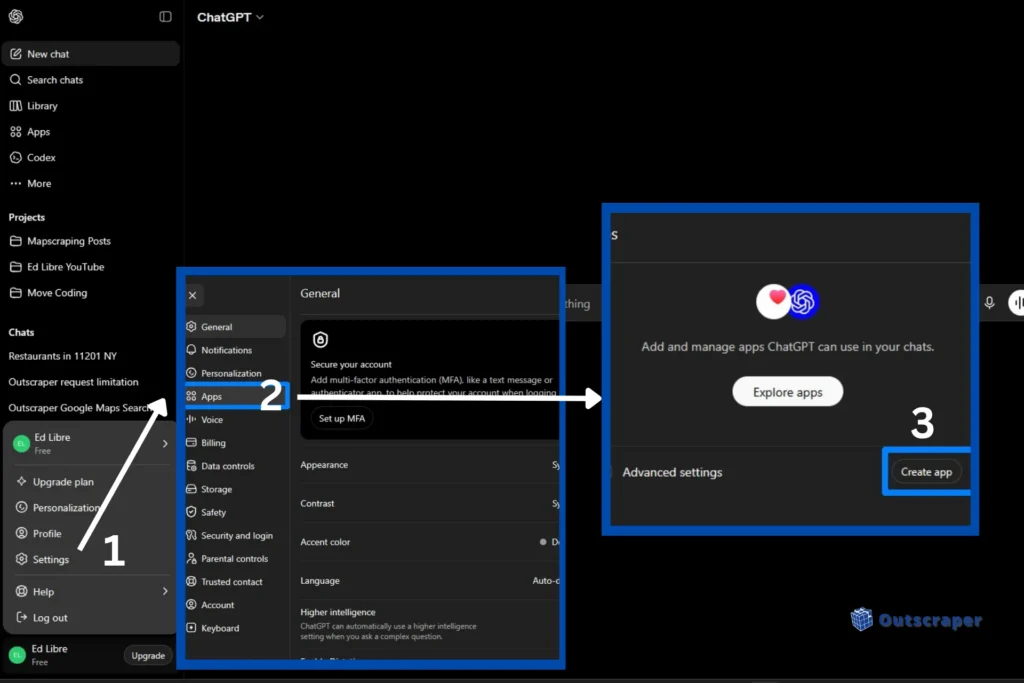The height and width of the screenshot is (683, 1024).
Task: Click the Parental controls icon
Action: click(191, 558)
